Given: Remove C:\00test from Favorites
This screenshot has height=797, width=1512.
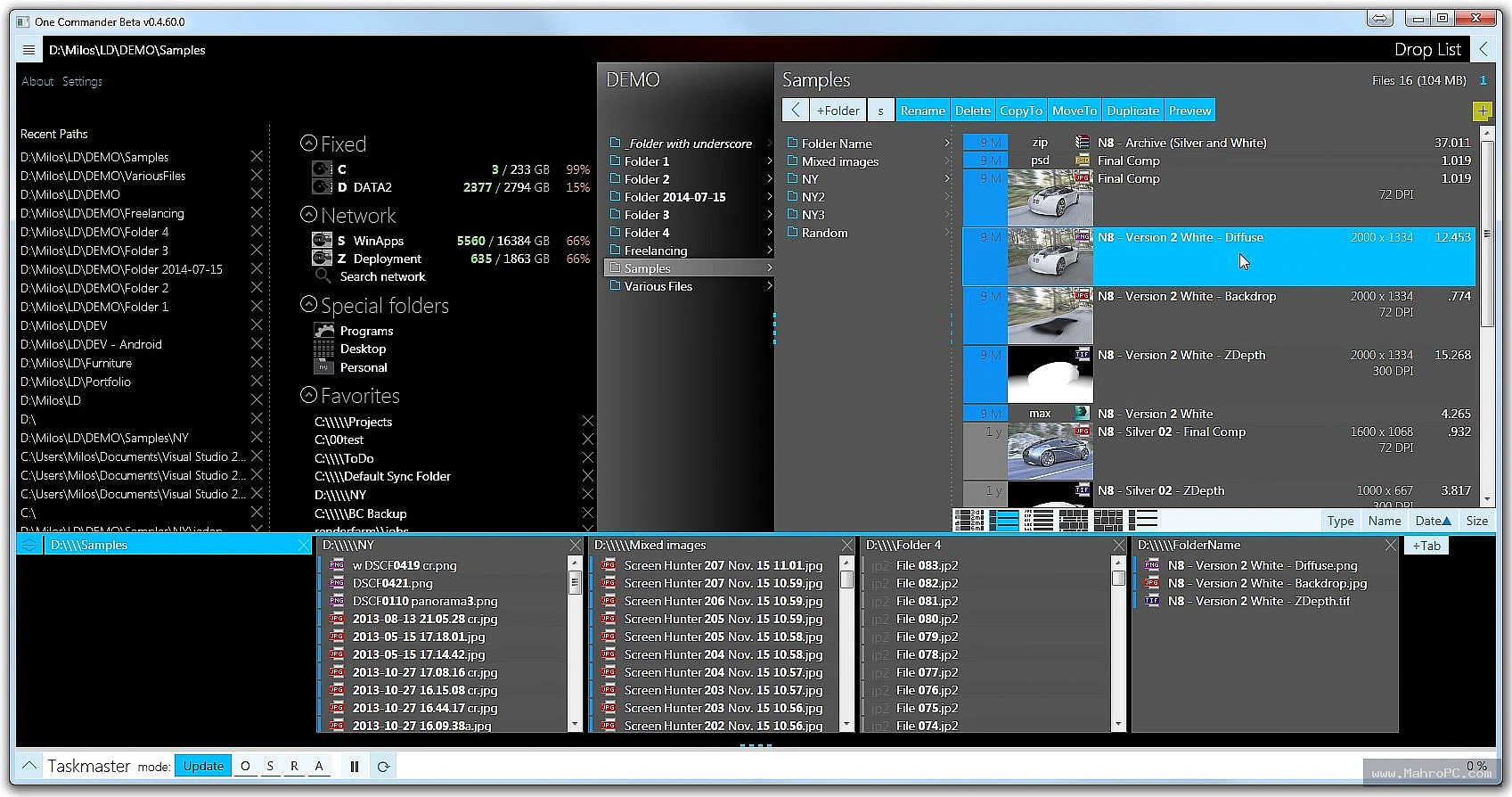Looking at the screenshot, I should (x=587, y=440).
